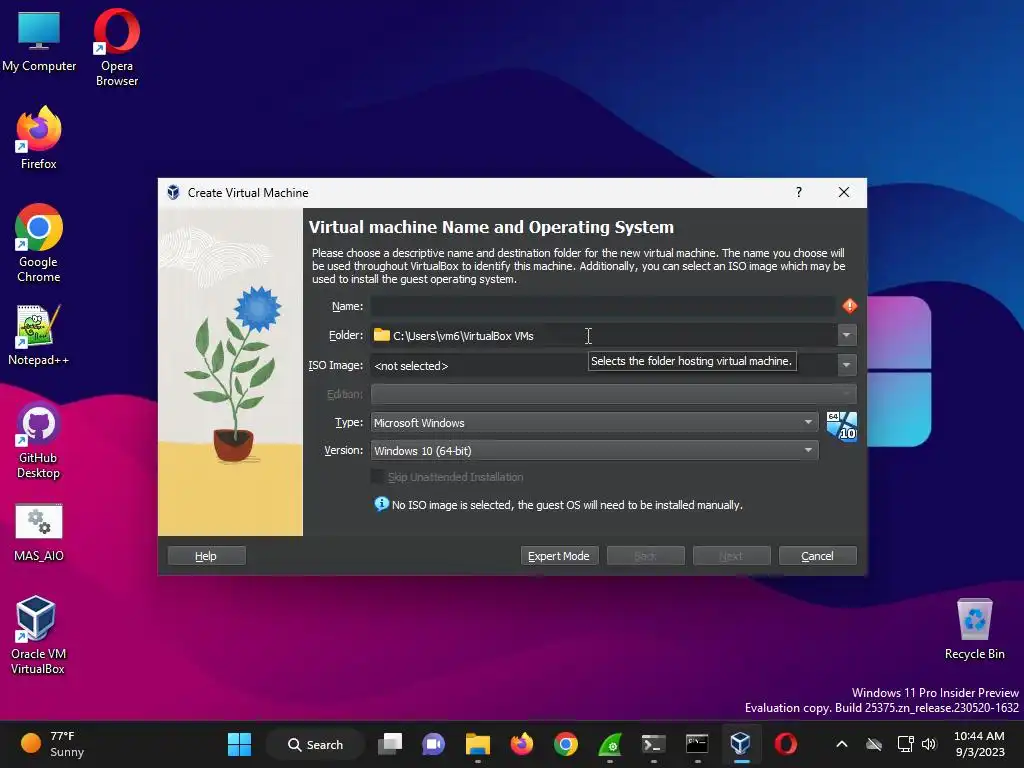Select the Google Chrome desktop shortcut

click(x=39, y=243)
